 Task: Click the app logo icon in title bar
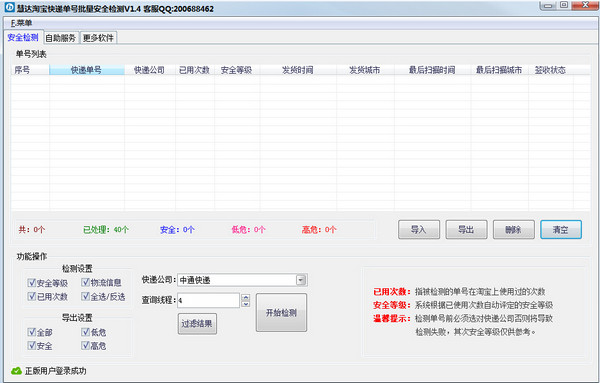(x=10, y=7)
